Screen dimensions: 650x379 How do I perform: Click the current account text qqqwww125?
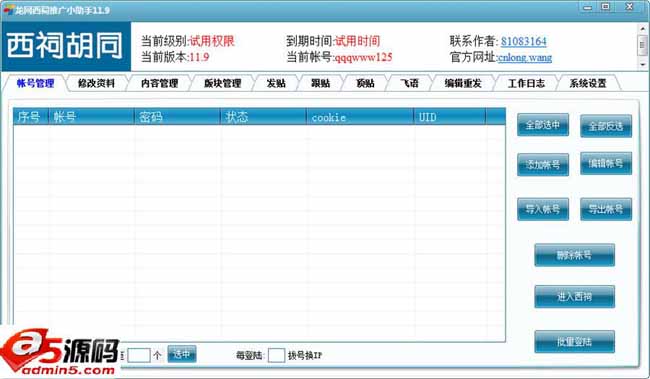pyautogui.click(x=364, y=57)
